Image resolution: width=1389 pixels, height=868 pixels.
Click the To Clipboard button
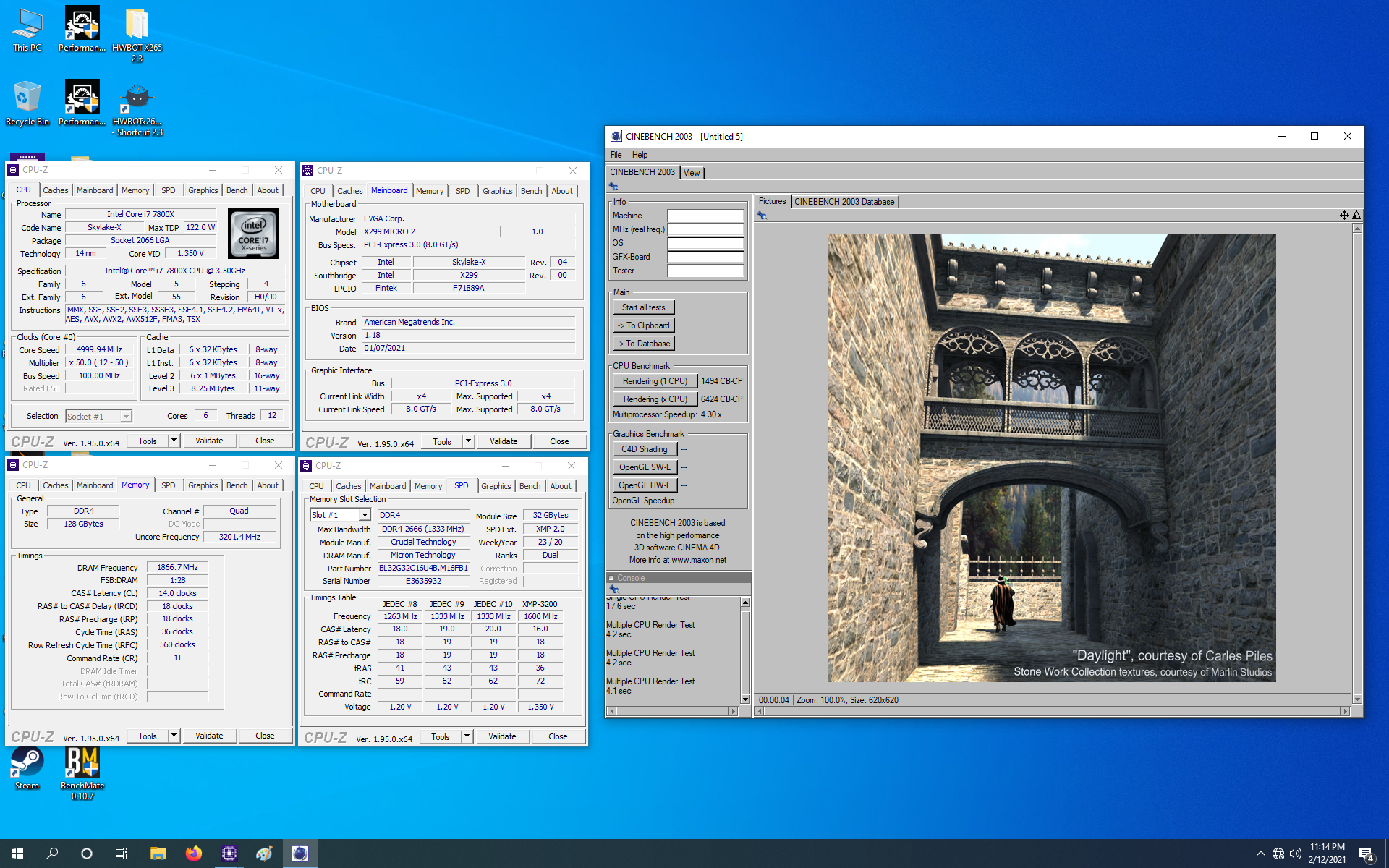click(643, 325)
